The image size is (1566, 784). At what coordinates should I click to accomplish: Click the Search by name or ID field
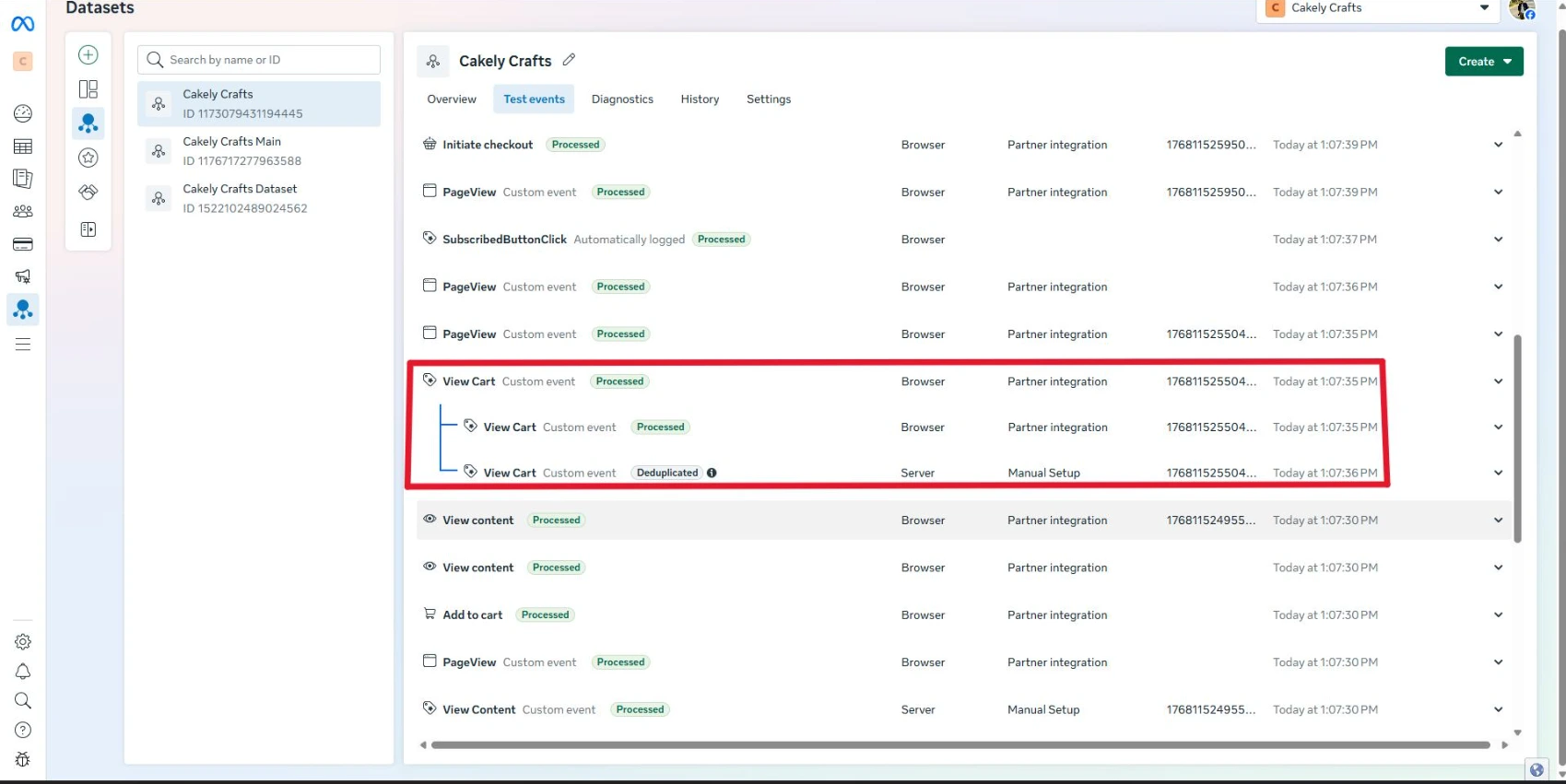(267, 60)
